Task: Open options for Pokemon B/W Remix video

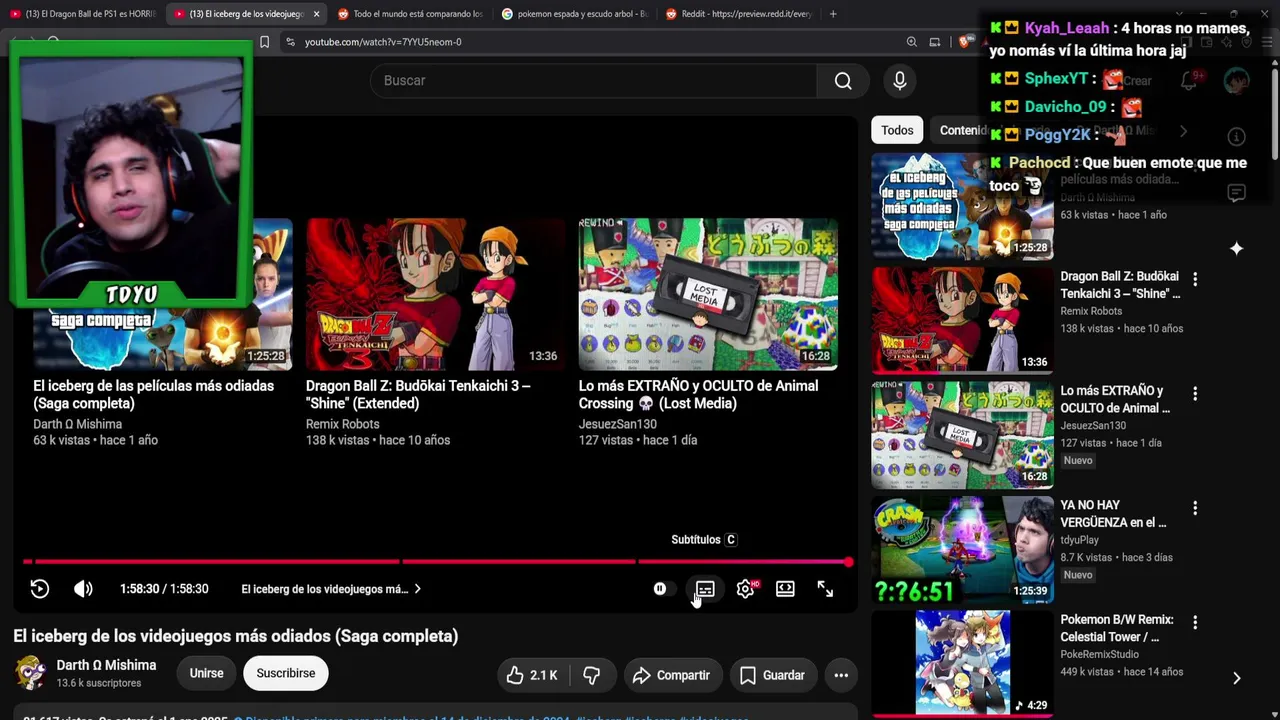Action: click(1195, 622)
